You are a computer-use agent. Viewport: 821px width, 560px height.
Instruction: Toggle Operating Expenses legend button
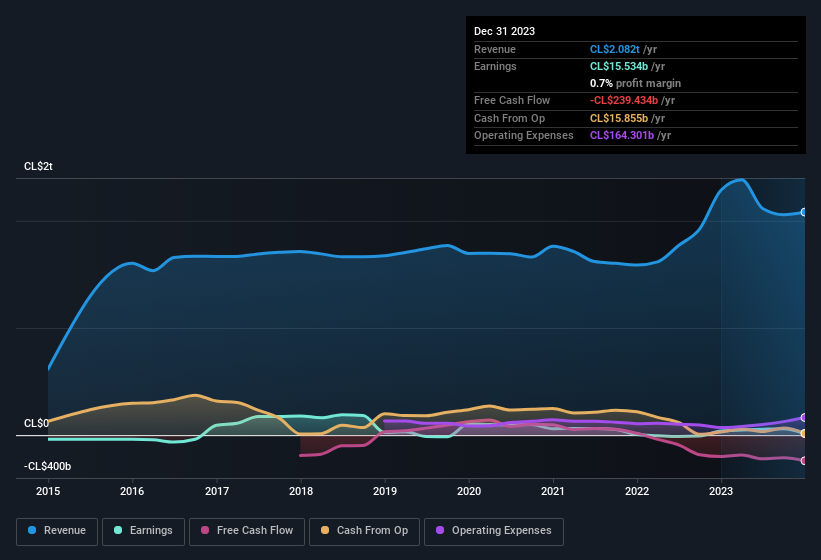click(493, 531)
